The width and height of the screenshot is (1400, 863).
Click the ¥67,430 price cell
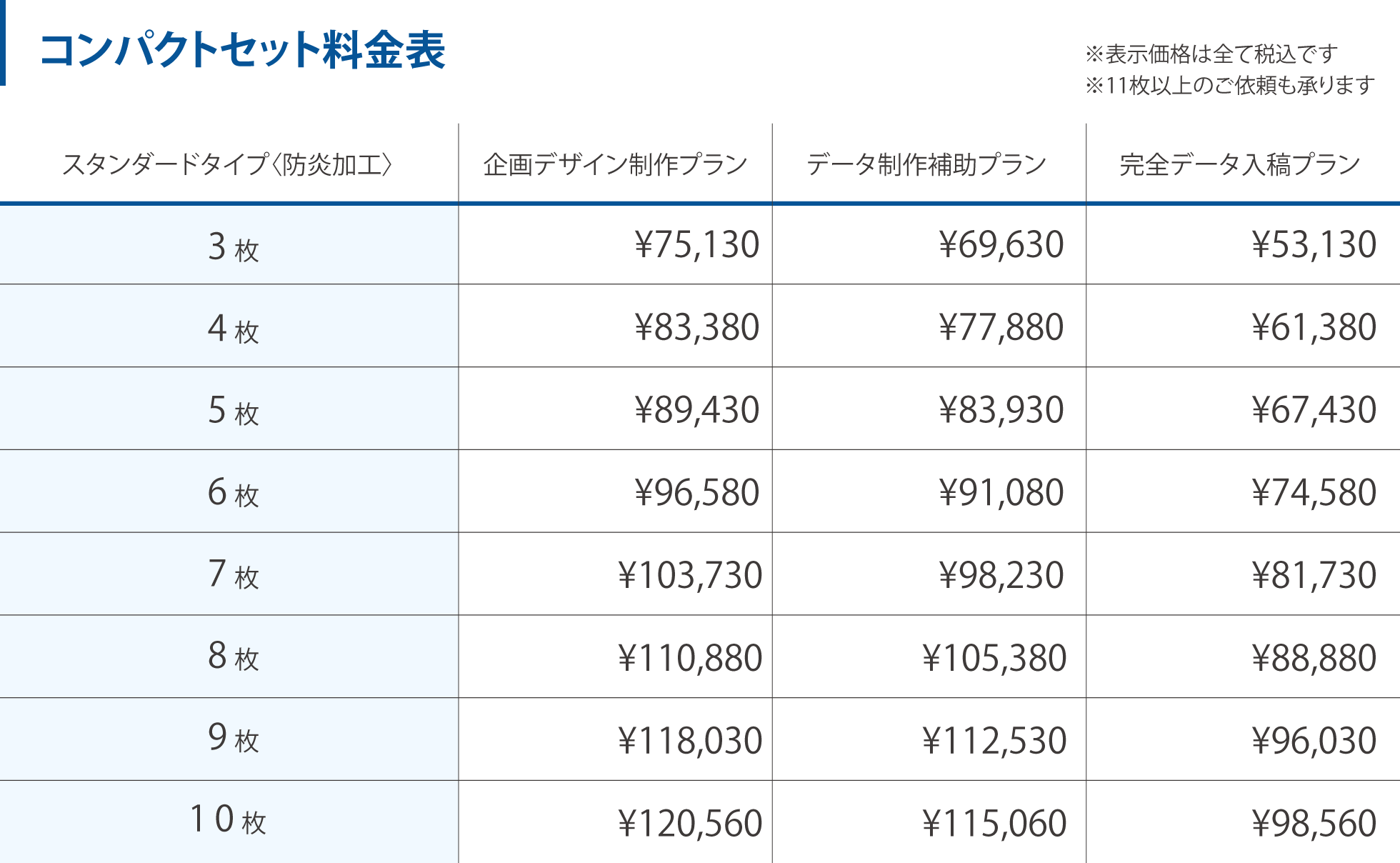click(1314, 410)
